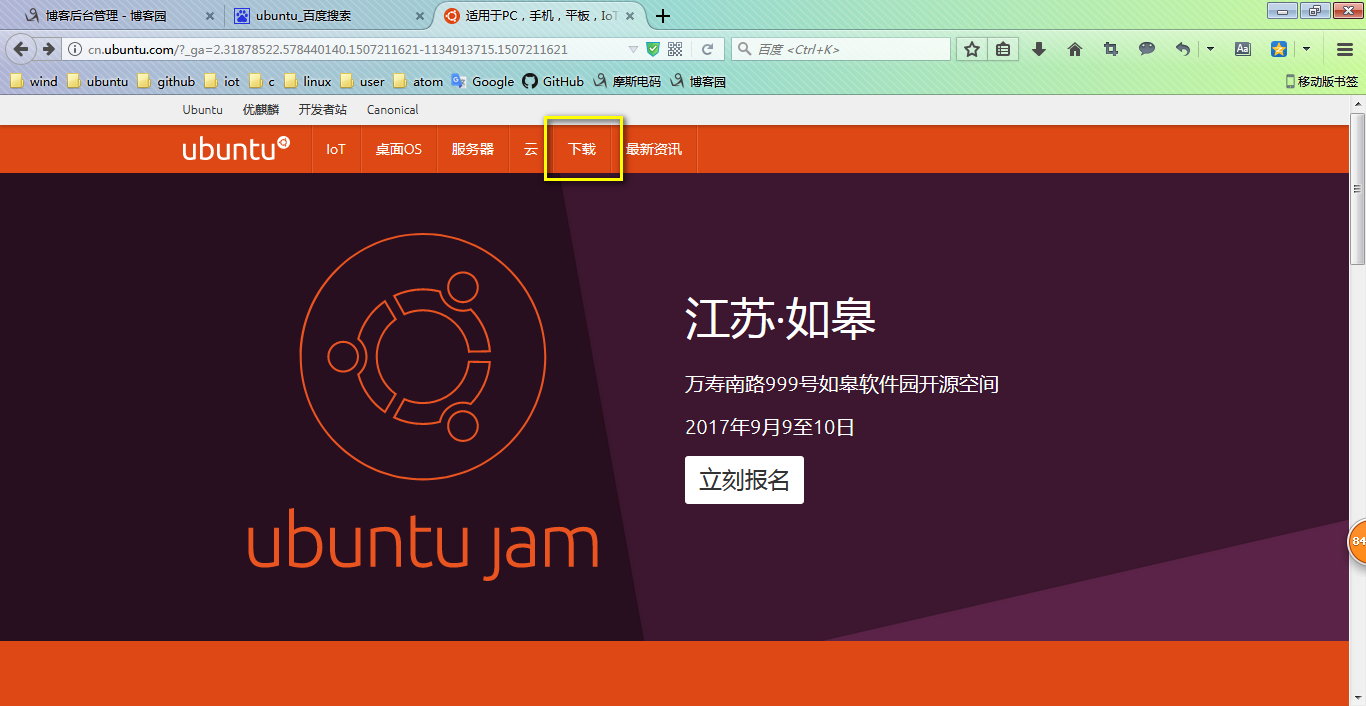Screen dimensions: 1366x706
Task: Follow the 优麒麟 link in top strip
Action: [x=261, y=110]
